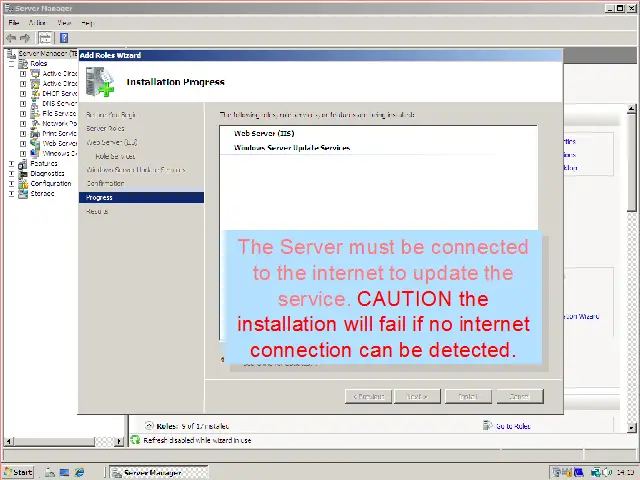Image resolution: width=640 pixels, height=480 pixels.
Task: Click the Previous button in wizard
Action: point(368,396)
